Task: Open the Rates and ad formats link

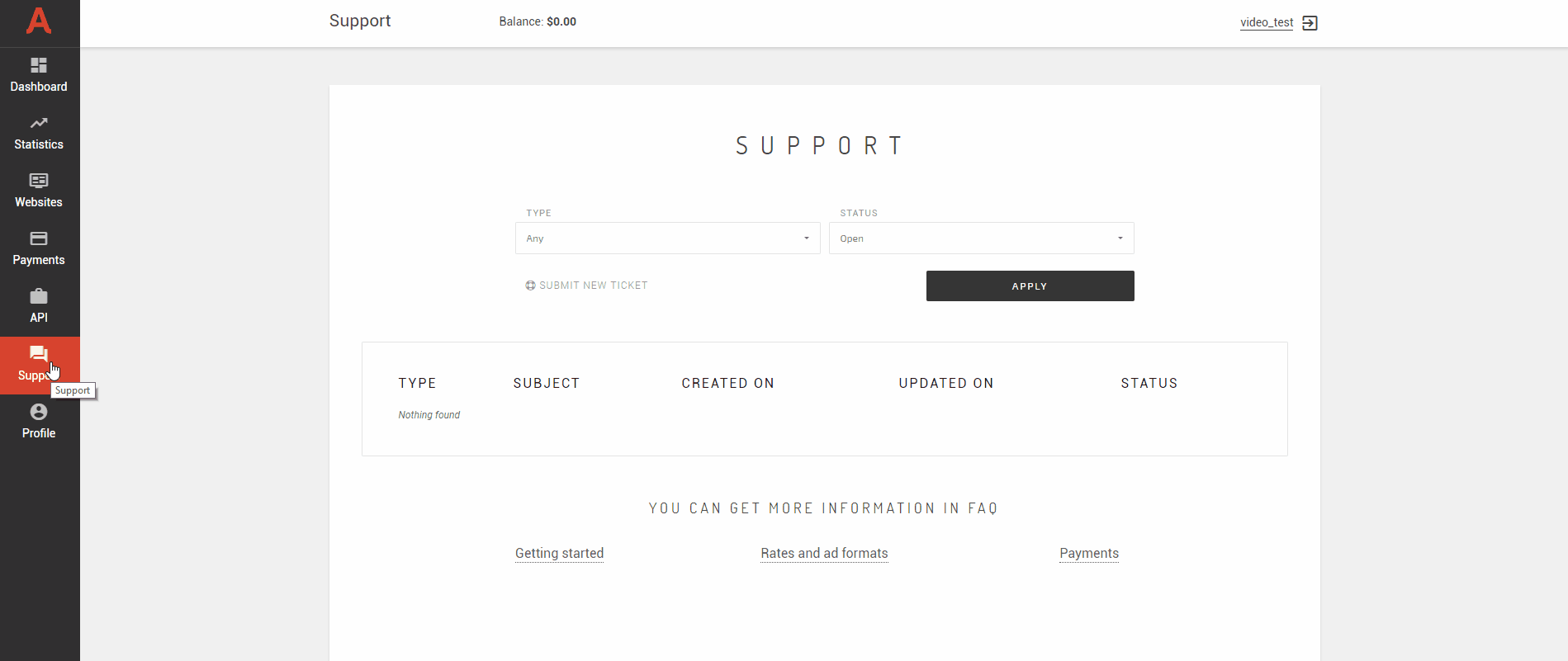Action: click(x=824, y=553)
